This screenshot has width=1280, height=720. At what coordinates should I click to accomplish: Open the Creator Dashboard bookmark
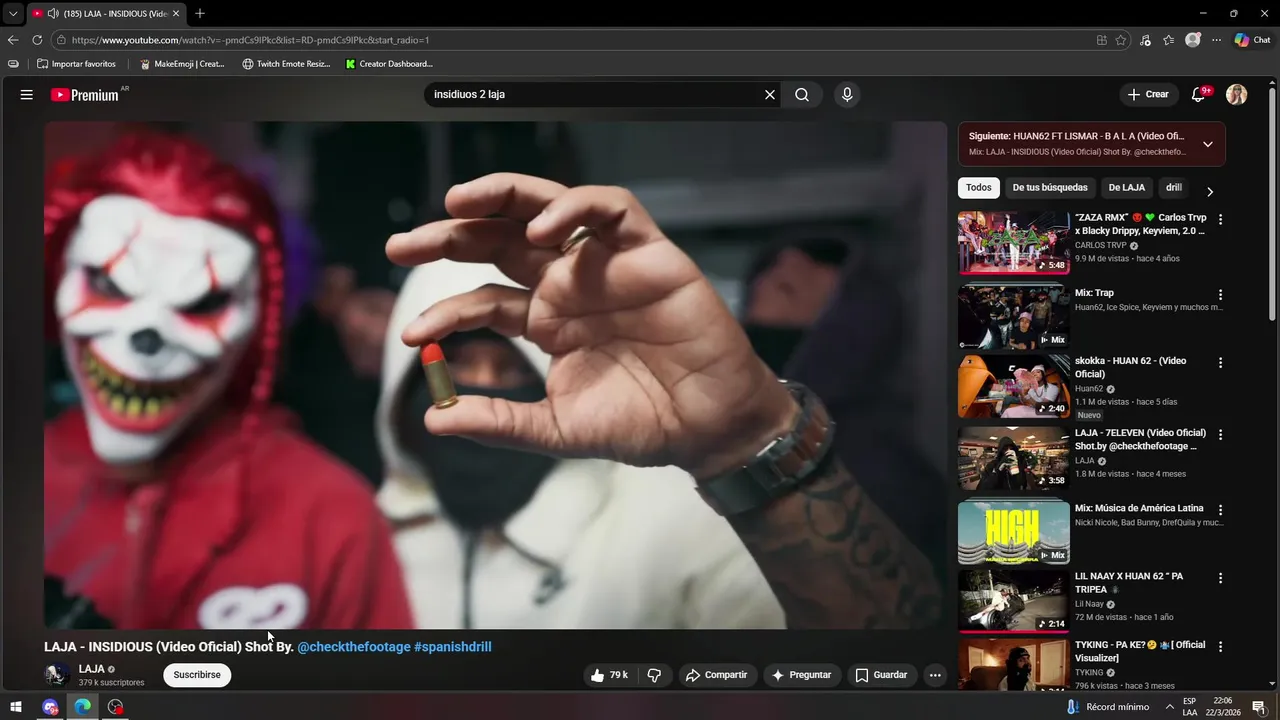click(x=389, y=64)
